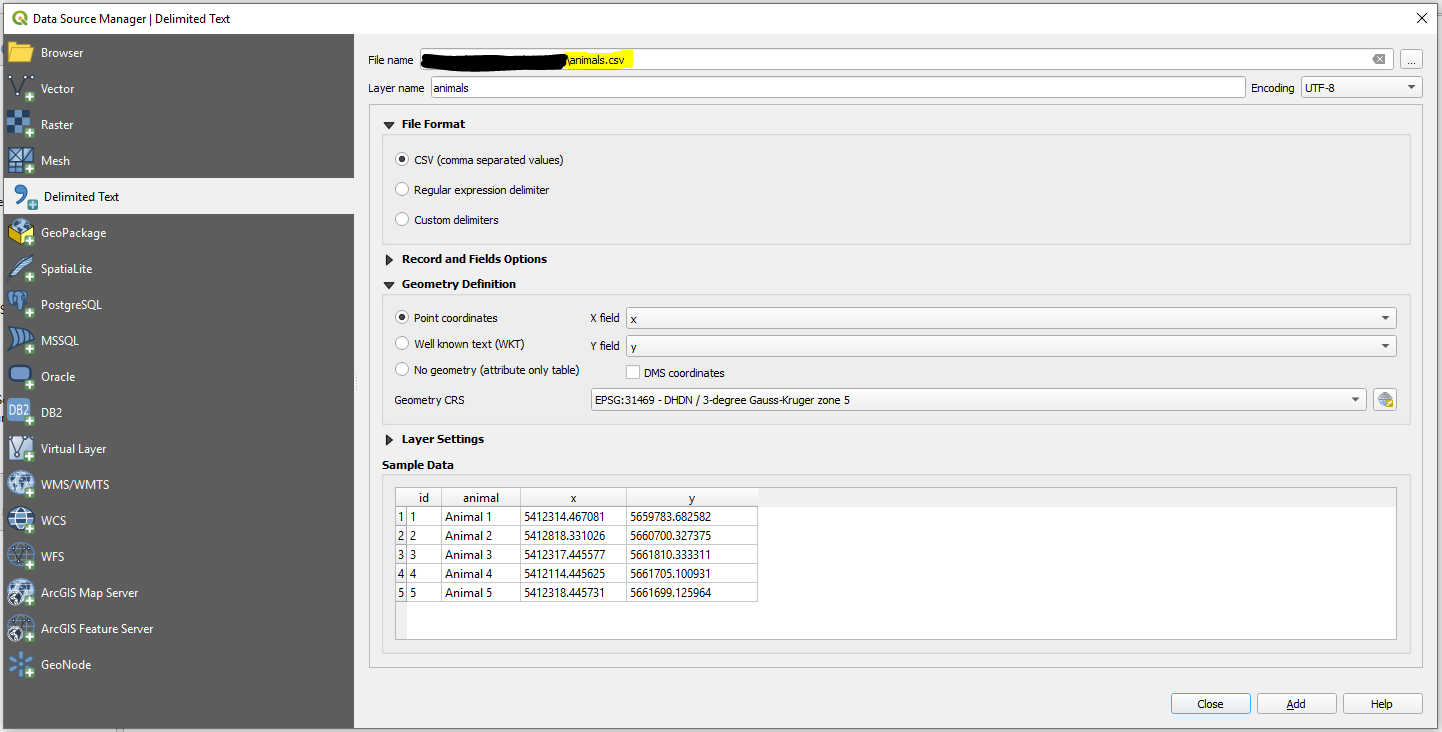
Task: Select the WMS/WMTS globe icon
Action: 21,485
